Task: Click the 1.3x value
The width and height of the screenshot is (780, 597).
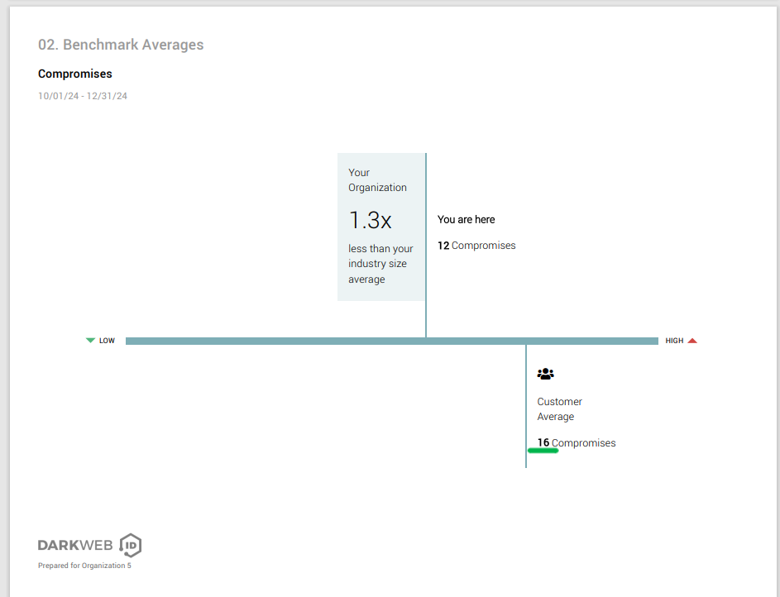Action: coord(369,220)
